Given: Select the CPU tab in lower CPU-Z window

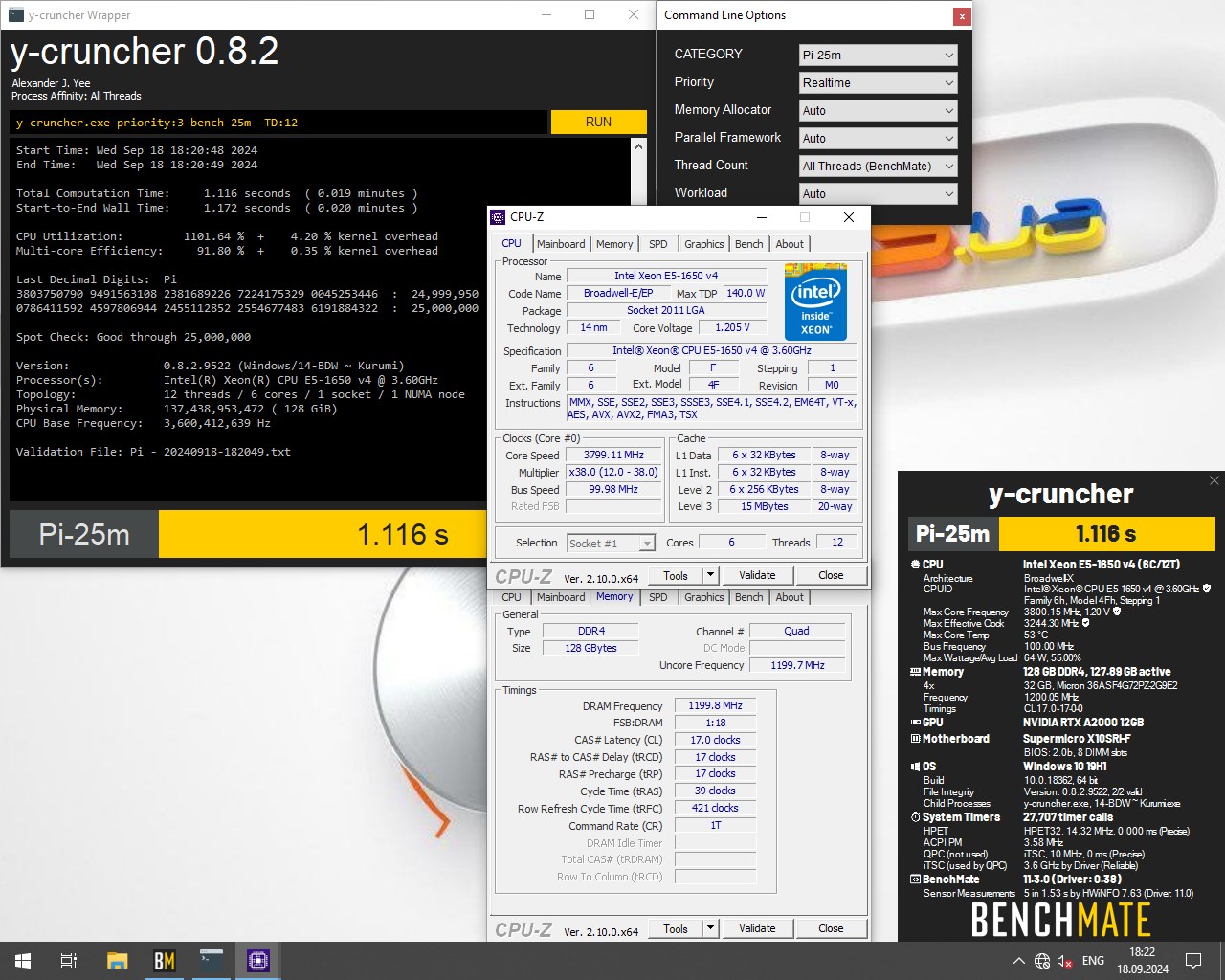Looking at the screenshot, I should [x=512, y=597].
